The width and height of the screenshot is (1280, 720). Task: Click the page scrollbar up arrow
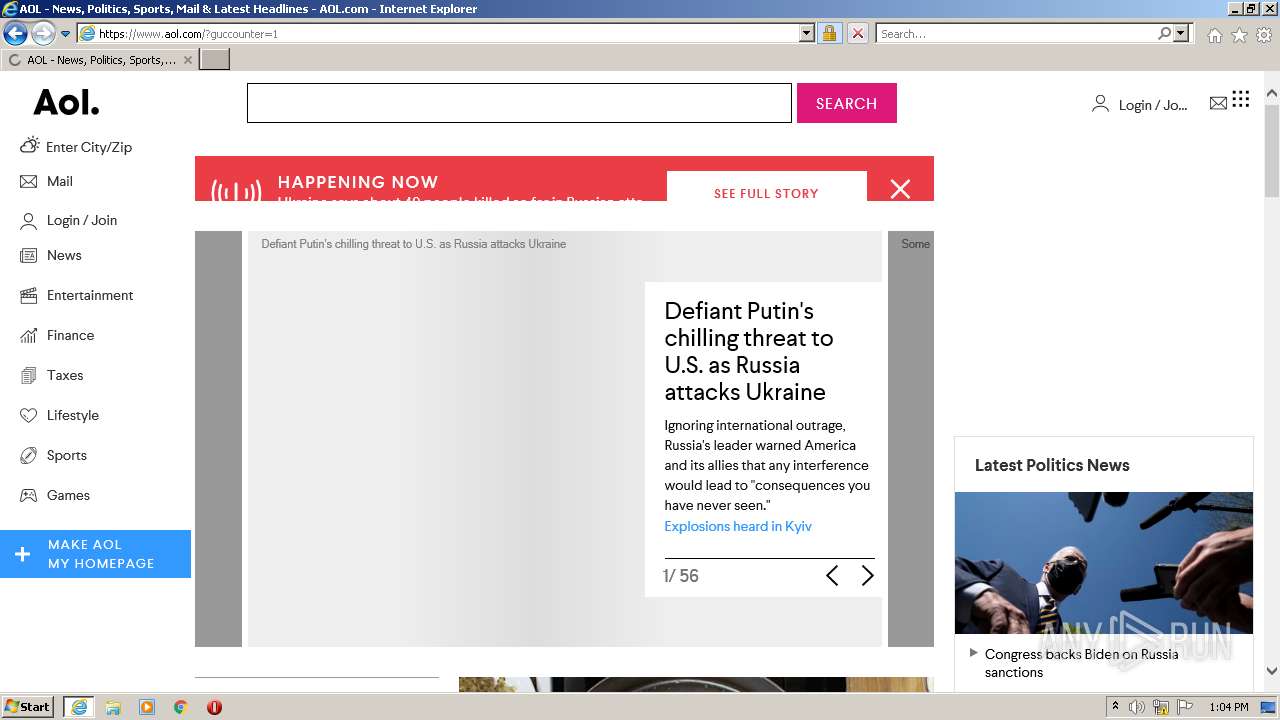1272,94
